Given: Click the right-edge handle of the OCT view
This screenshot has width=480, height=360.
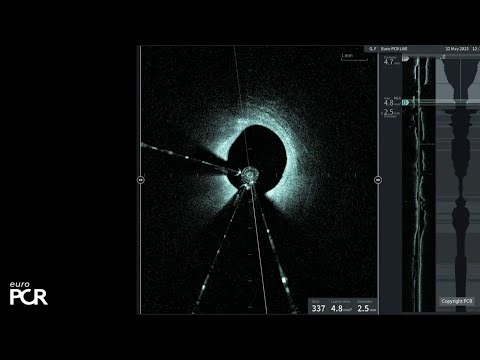Looking at the screenshot, I should point(378,180).
